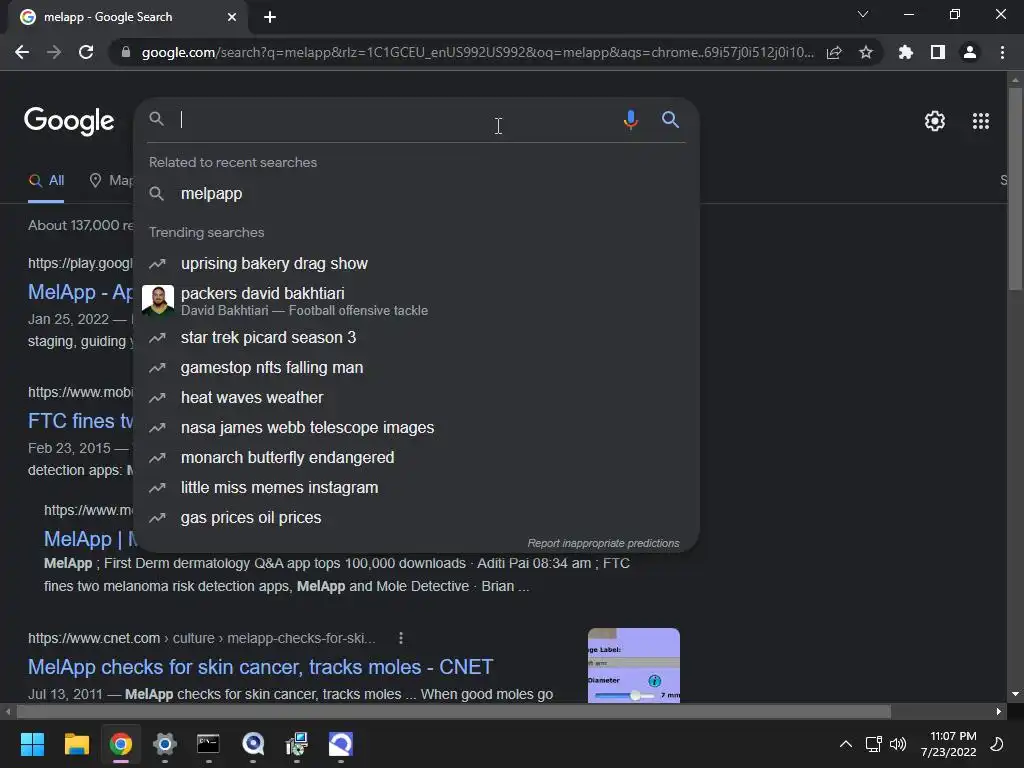Click horizontal scrollbar right arrow
The width and height of the screenshot is (1024, 768).
[999, 711]
